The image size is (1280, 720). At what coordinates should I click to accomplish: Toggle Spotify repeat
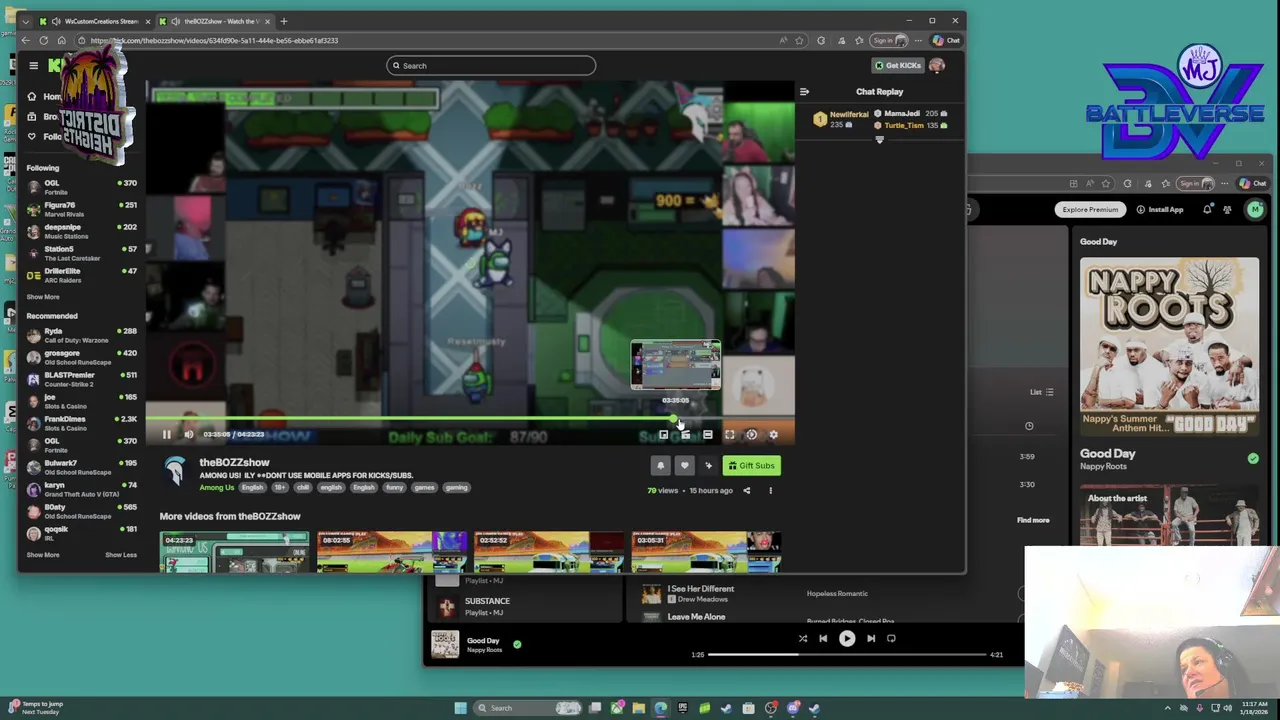tap(891, 638)
